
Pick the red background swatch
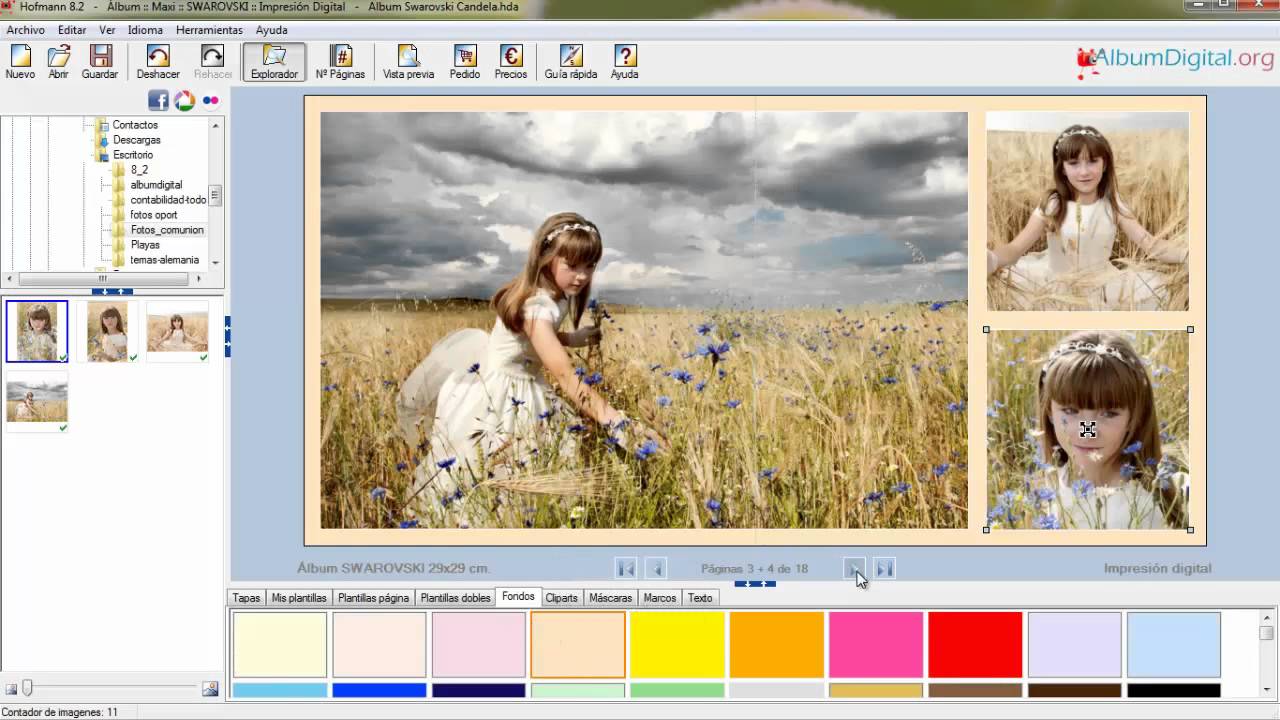975,645
